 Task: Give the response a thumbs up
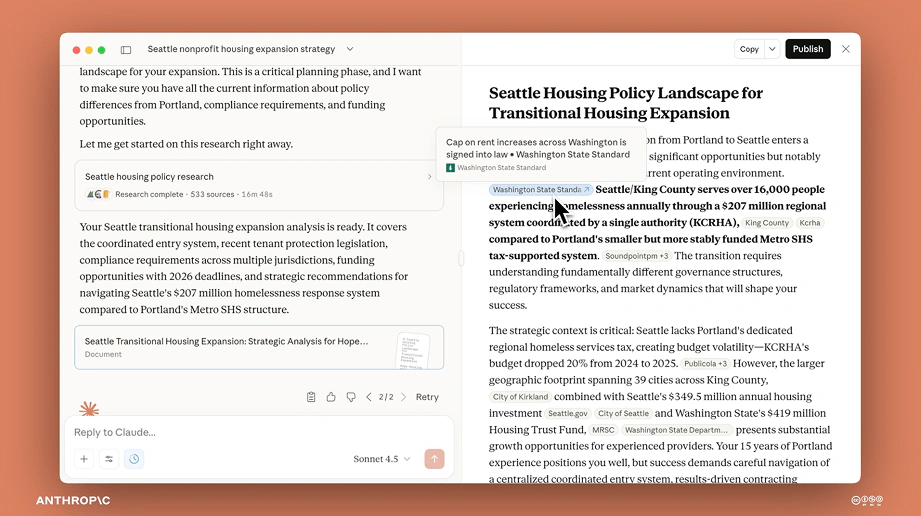coord(331,397)
